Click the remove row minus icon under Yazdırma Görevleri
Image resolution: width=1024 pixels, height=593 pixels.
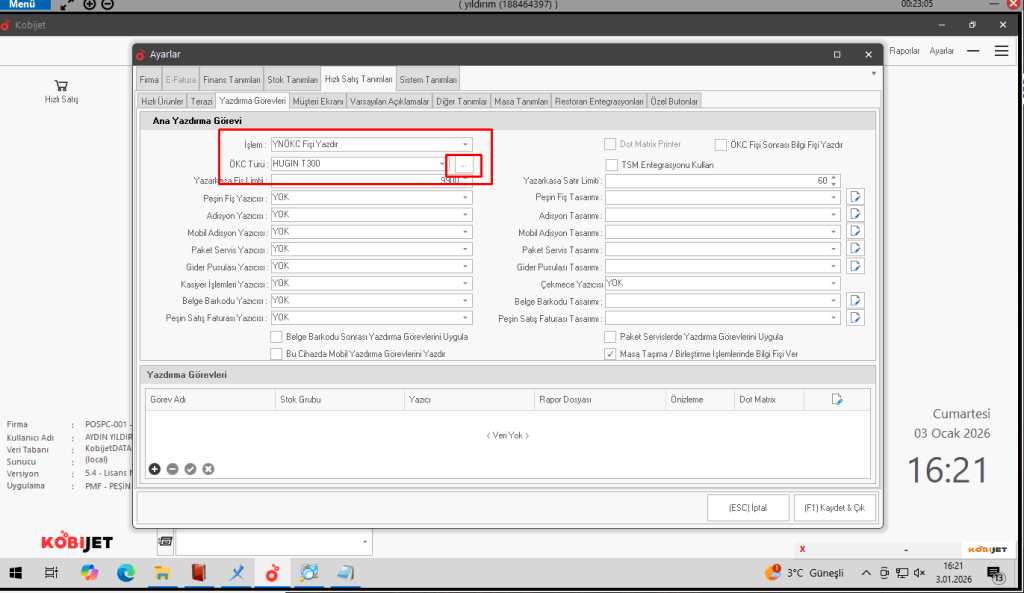pos(172,468)
